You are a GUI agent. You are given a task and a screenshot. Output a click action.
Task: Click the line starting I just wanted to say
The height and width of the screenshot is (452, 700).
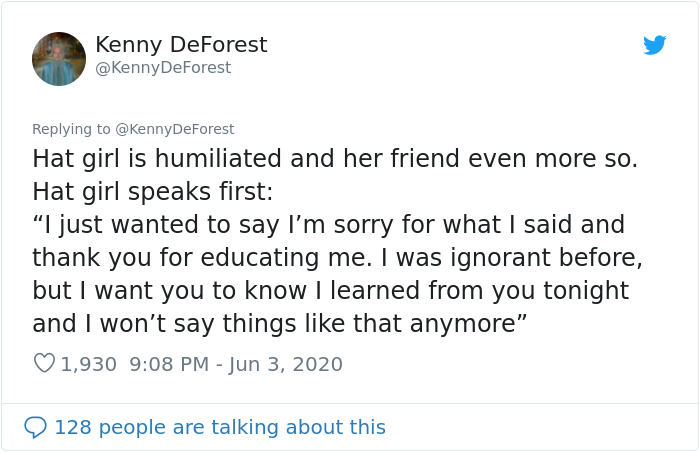329,225
